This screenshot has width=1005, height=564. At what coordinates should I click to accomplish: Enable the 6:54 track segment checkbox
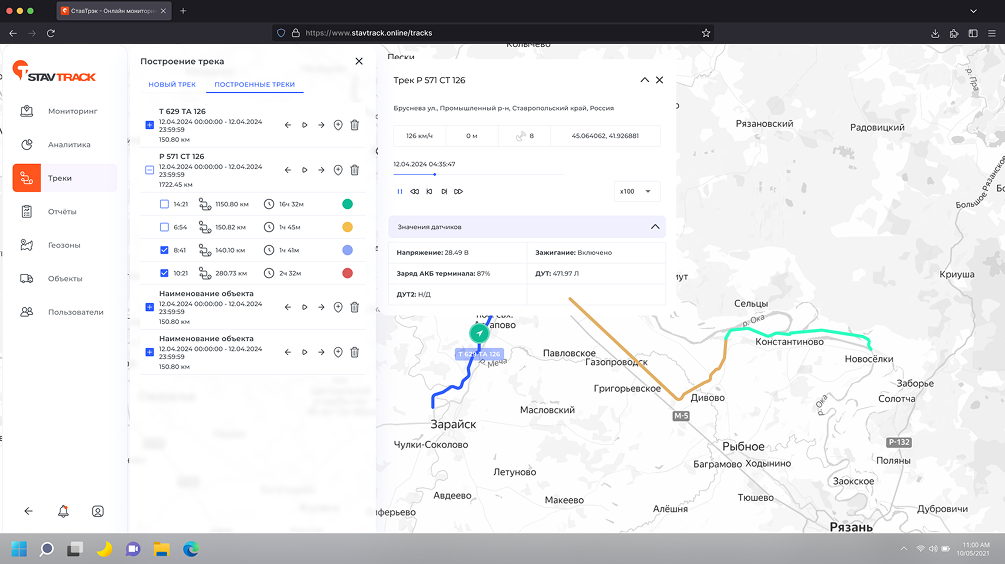pyautogui.click(x=164, y=227)
